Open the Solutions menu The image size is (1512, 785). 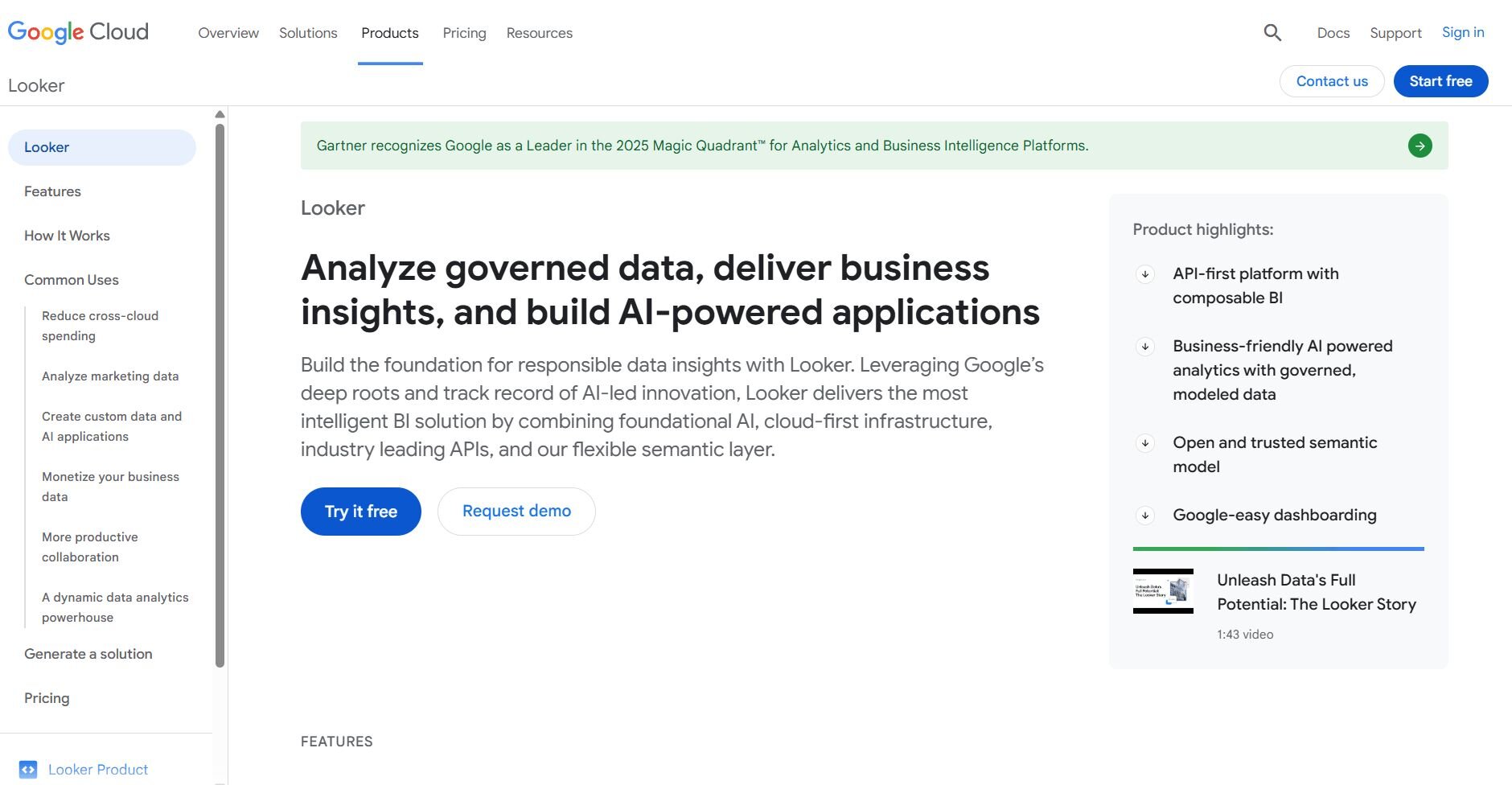pyautogui.click(x=308, y=33)
